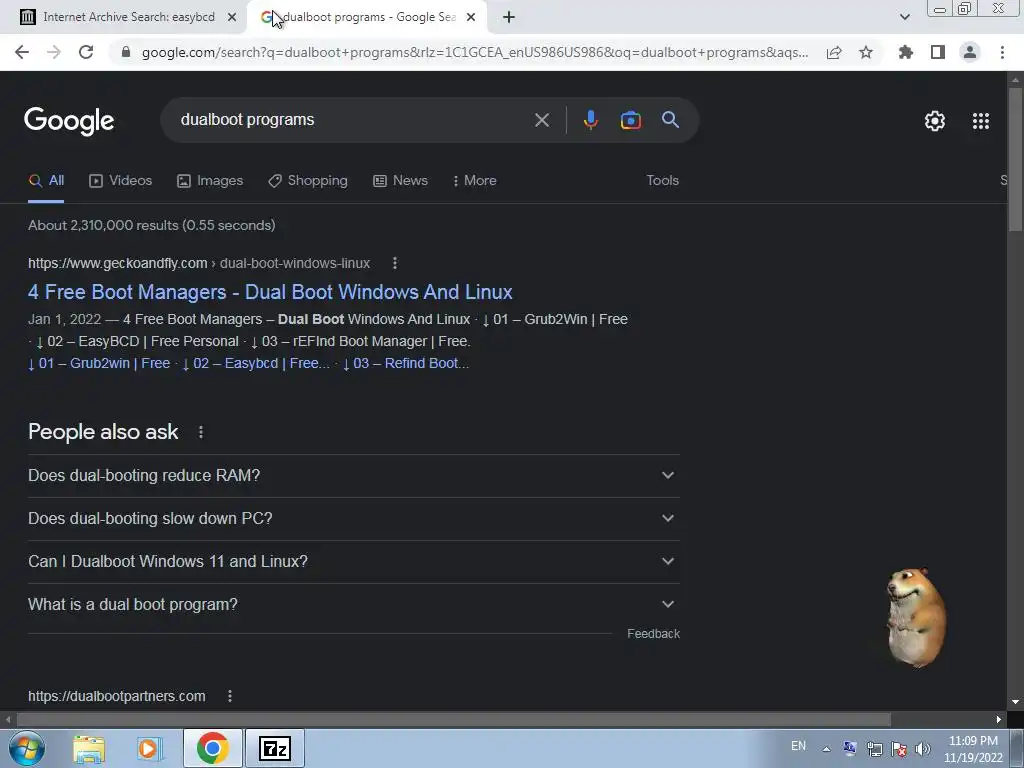Click the Chrome taskbar icon
The width and height of the screenshot is (1024, 768).
coord(212,748)
